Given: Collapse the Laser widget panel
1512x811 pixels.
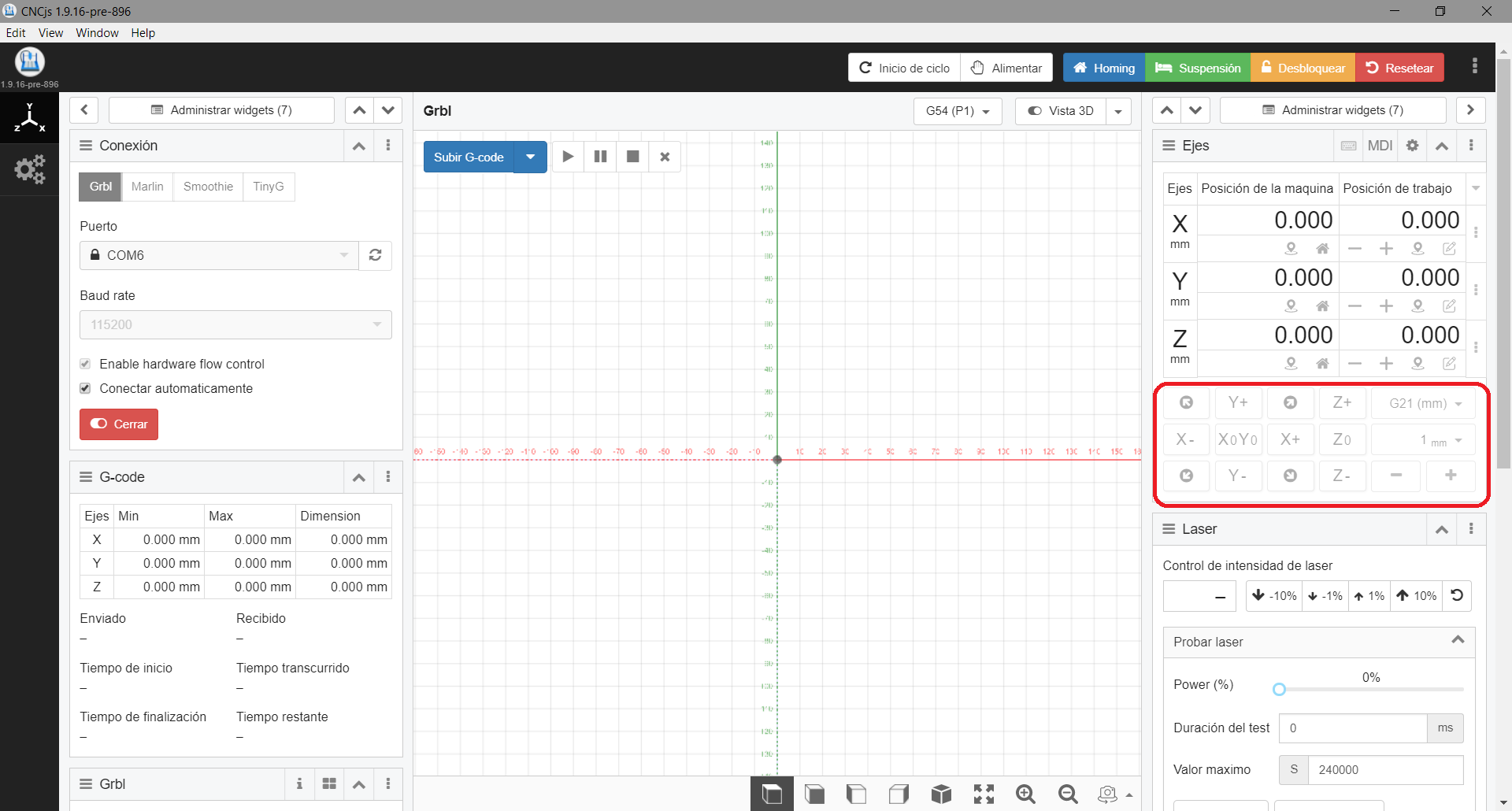Looking at the screenshot, I should click(x=1441, y=529).
